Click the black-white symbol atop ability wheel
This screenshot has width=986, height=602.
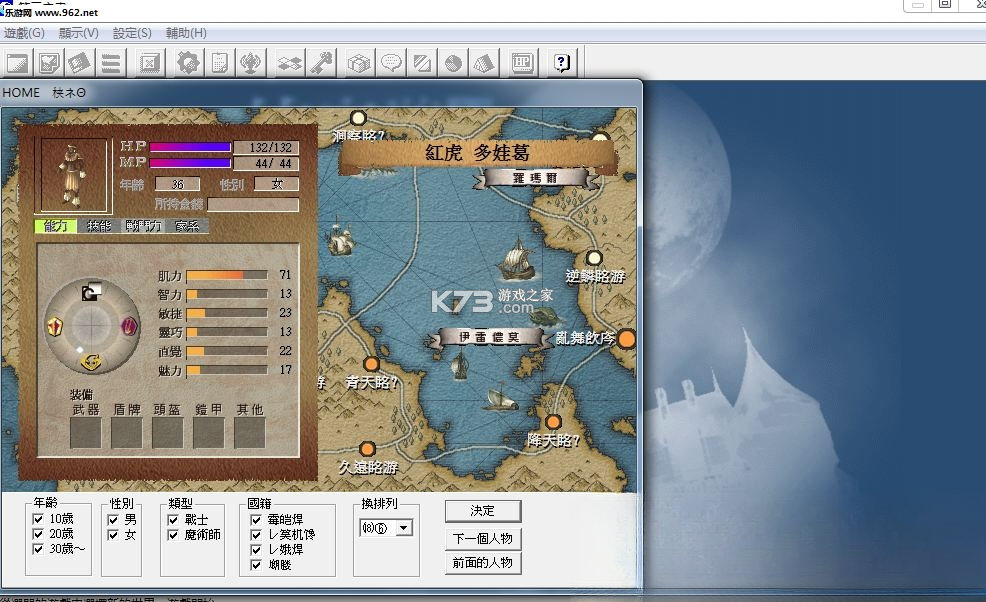(91, 291)
